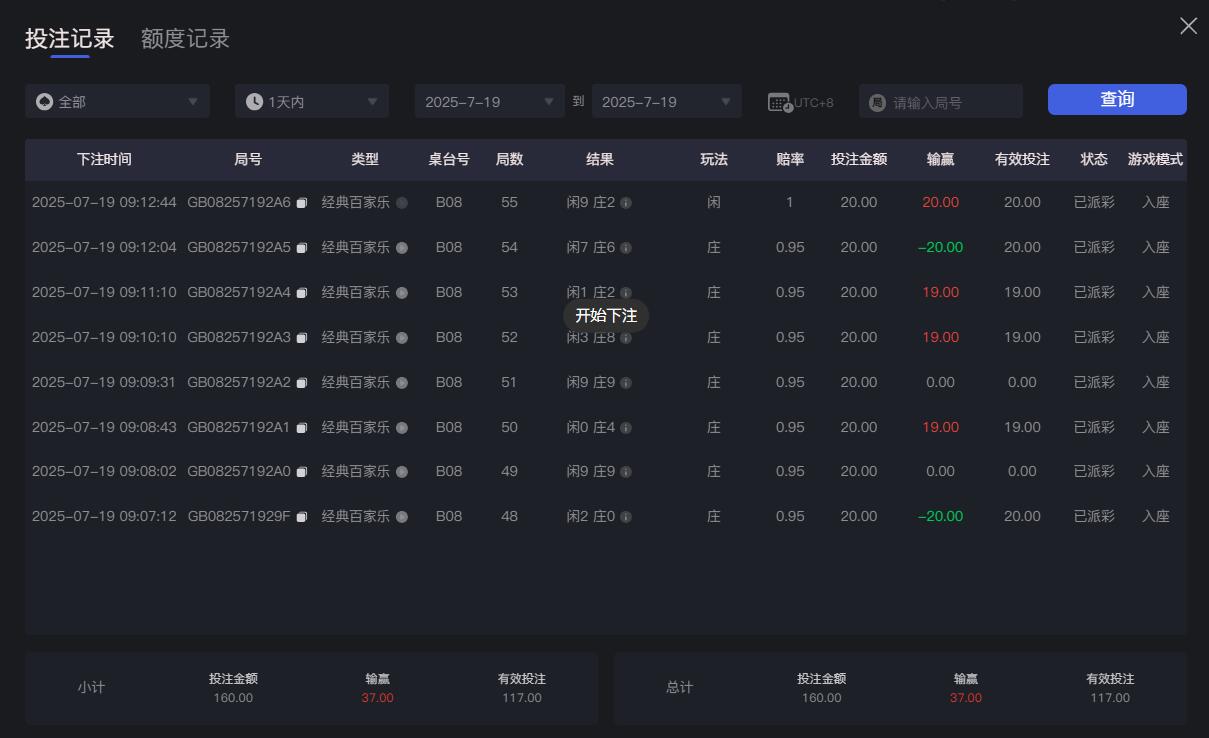
Task: Click the clock icon in the time filter
Action: click(x=255, y=100)
